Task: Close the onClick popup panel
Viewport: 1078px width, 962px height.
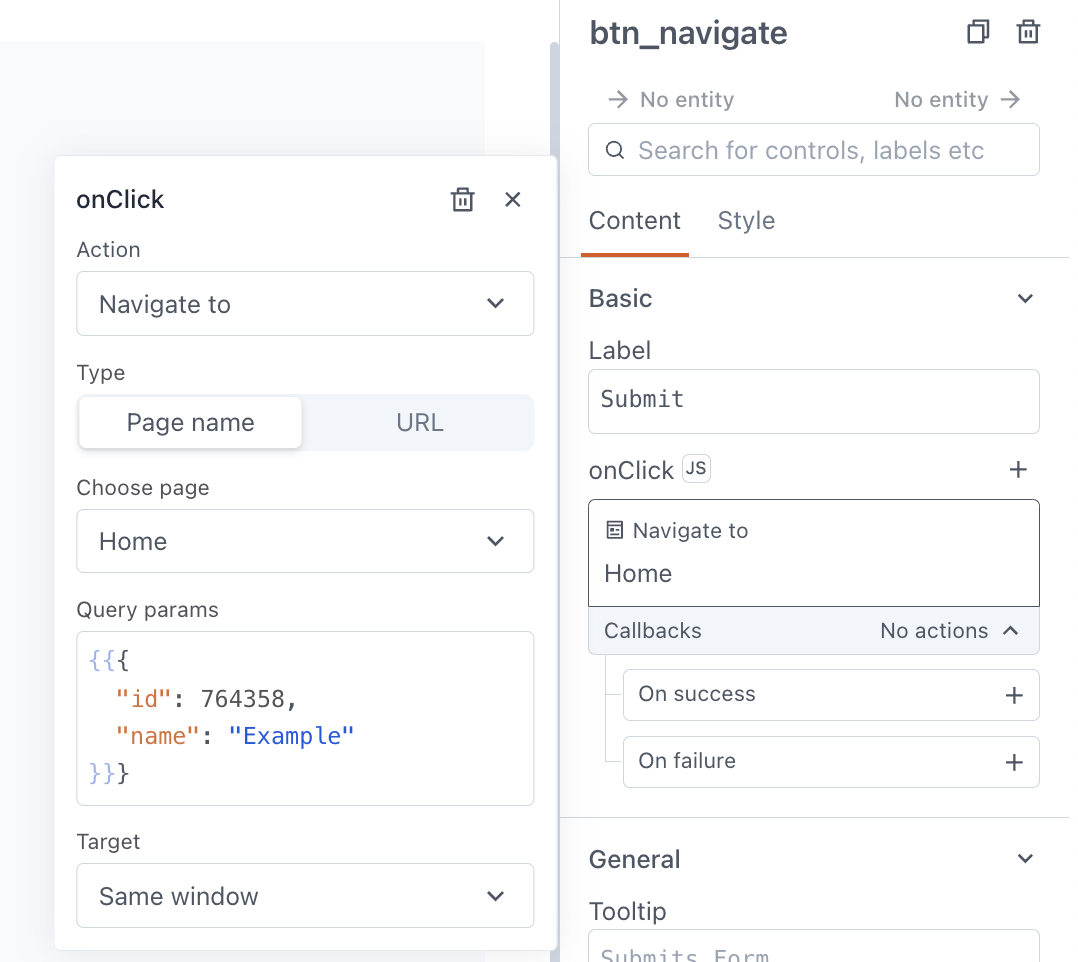Action: tap(513, 200)
